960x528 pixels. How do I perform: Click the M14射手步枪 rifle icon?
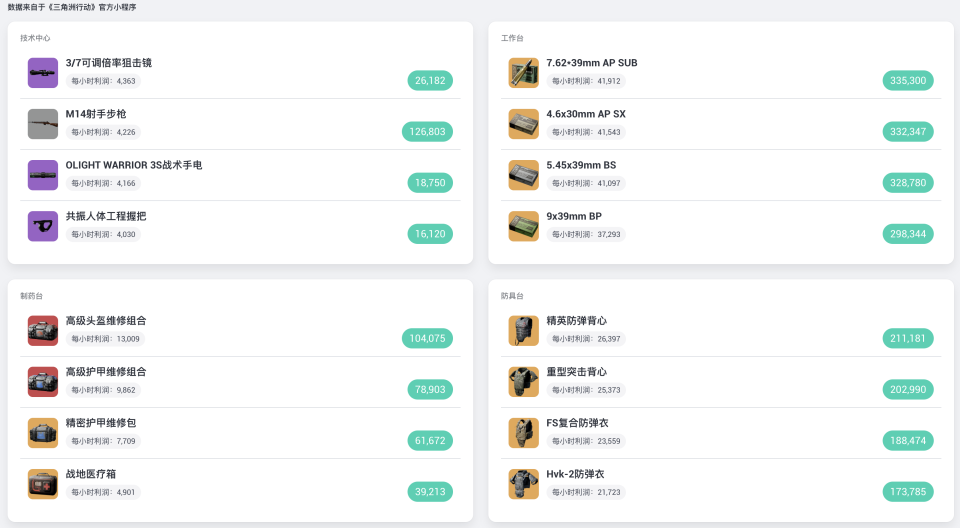[43, 124]
